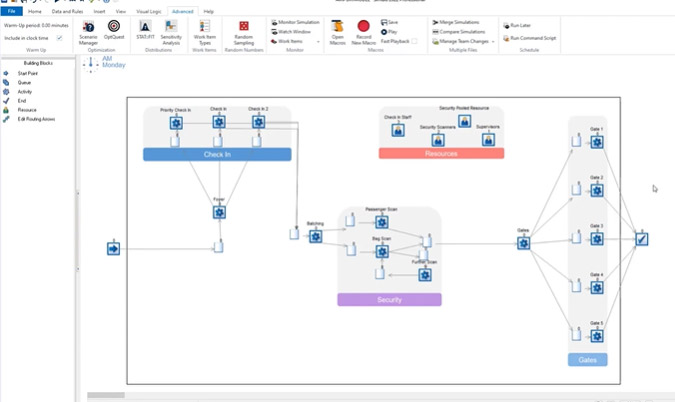Image resolution: width=675 pixels, height=402 pixels.
Task: Click the Random Sampling dice icon
Action: [243, 30]
